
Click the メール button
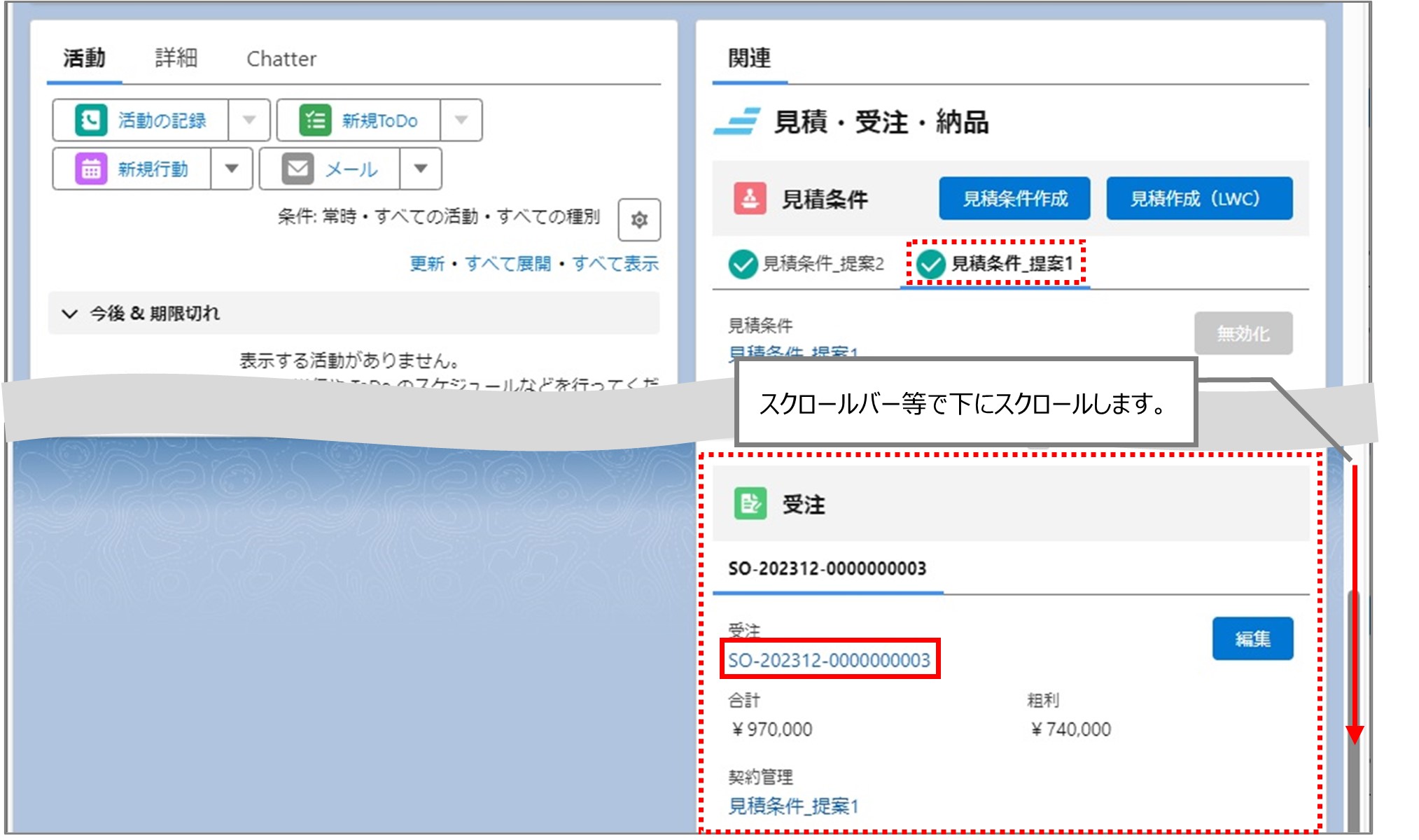[330, 169]
